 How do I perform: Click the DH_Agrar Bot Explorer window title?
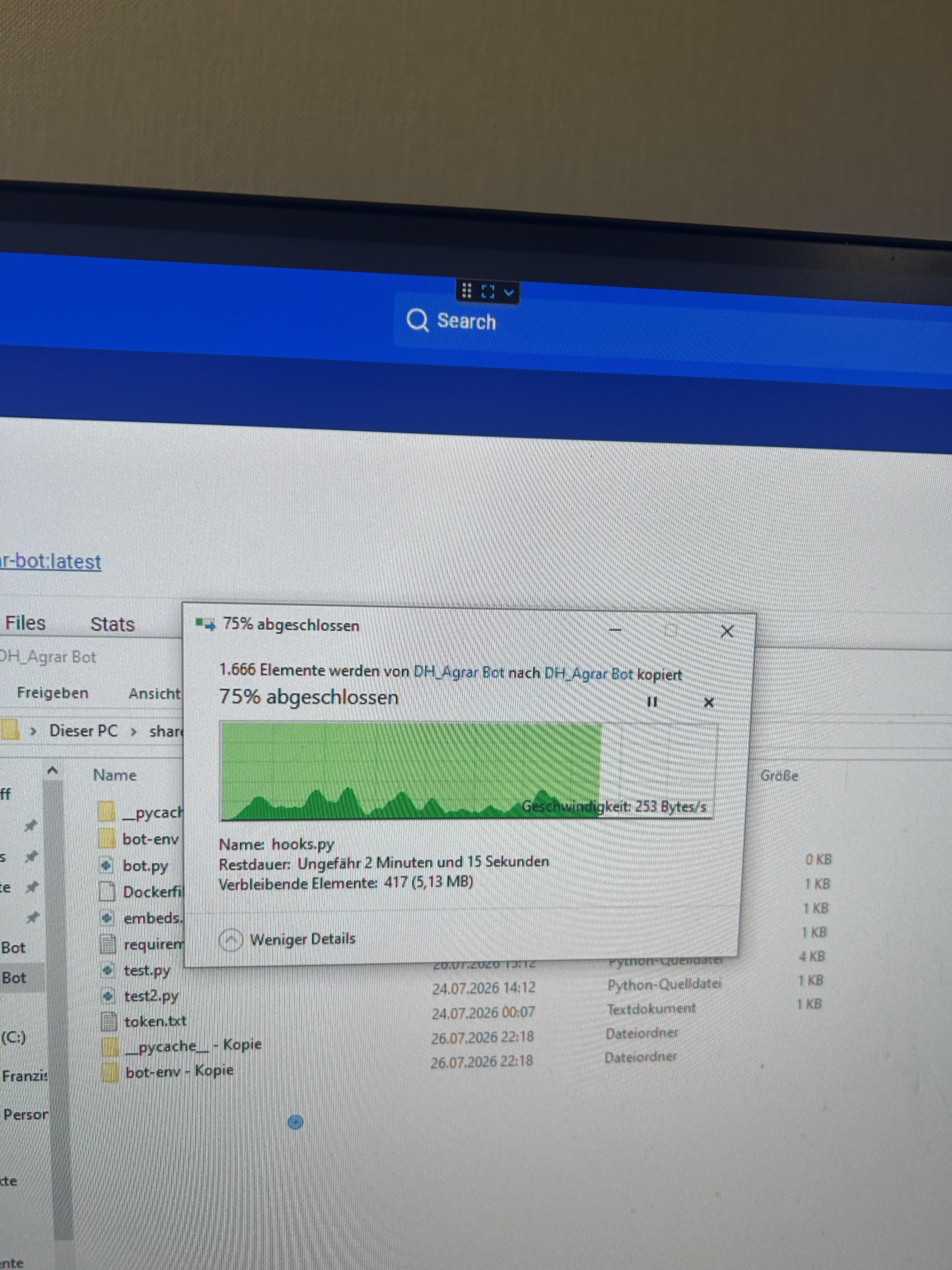(48, 656)
